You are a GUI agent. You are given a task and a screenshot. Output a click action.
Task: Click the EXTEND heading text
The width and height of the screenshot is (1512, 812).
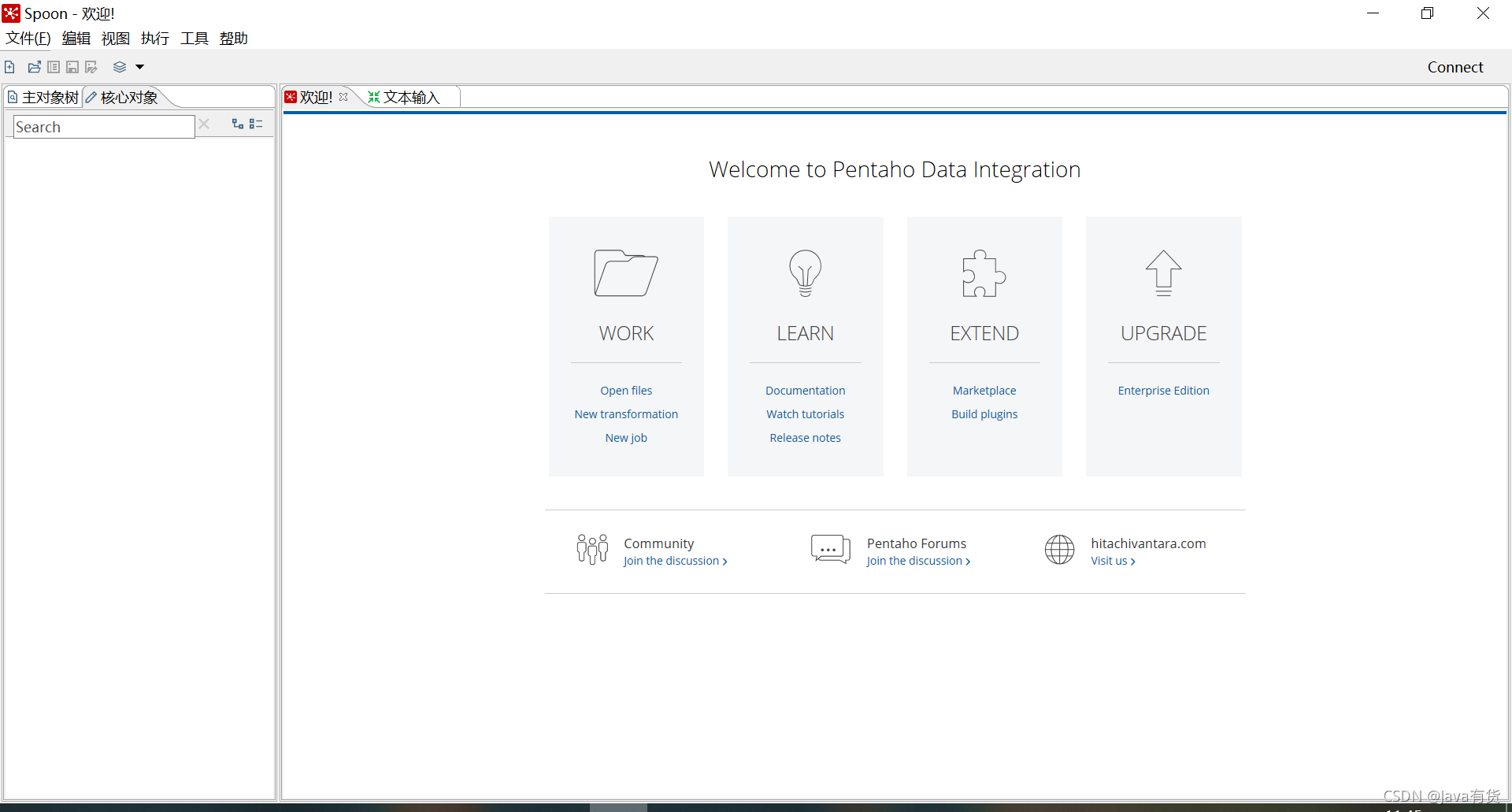coord(984,333)
